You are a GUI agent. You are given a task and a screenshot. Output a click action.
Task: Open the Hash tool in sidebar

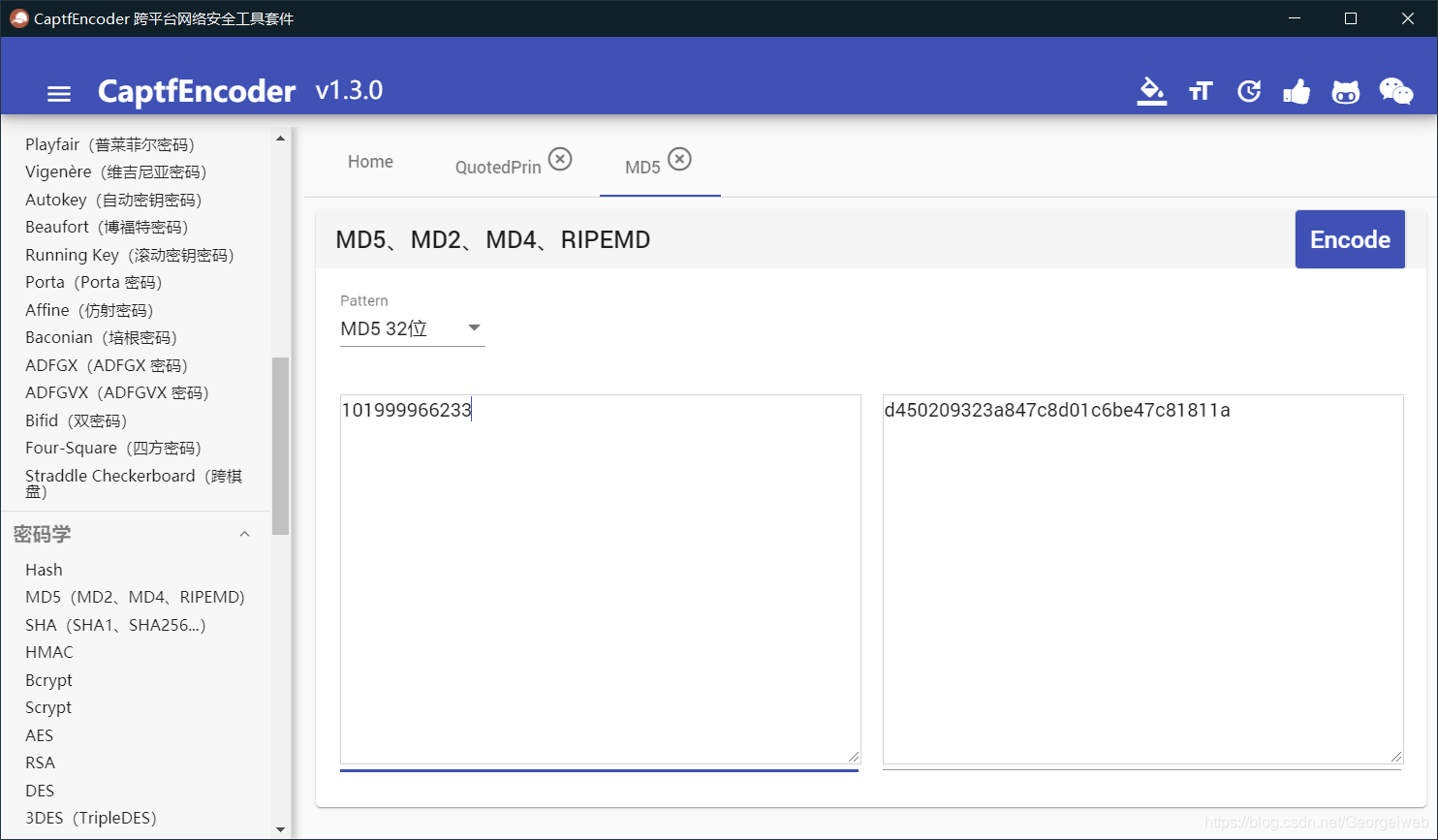pyautogui.click(x=44, y=570)
